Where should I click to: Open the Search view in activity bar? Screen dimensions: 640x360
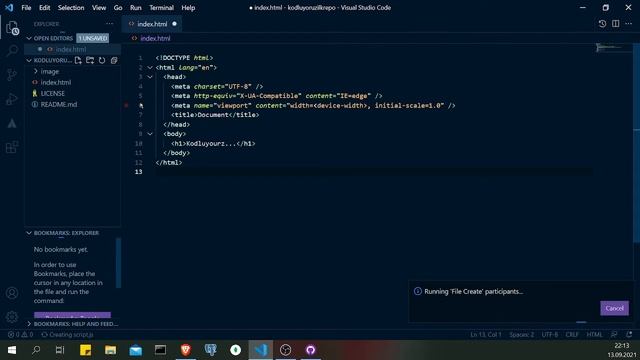[12, 51]
